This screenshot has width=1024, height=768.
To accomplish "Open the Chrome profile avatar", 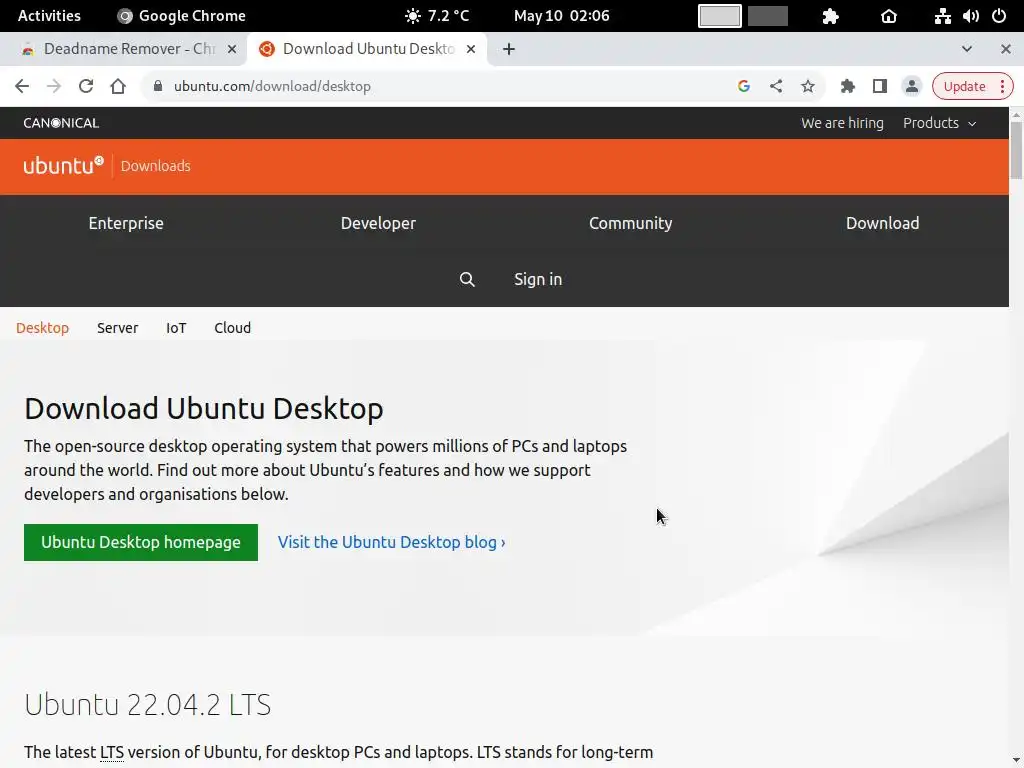I will click(912, 86).
